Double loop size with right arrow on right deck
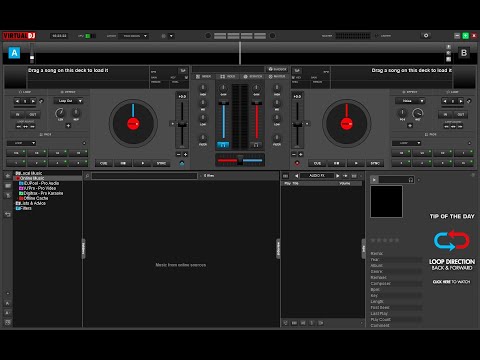This screenshot has height=360, width=480. pos(460,101)
